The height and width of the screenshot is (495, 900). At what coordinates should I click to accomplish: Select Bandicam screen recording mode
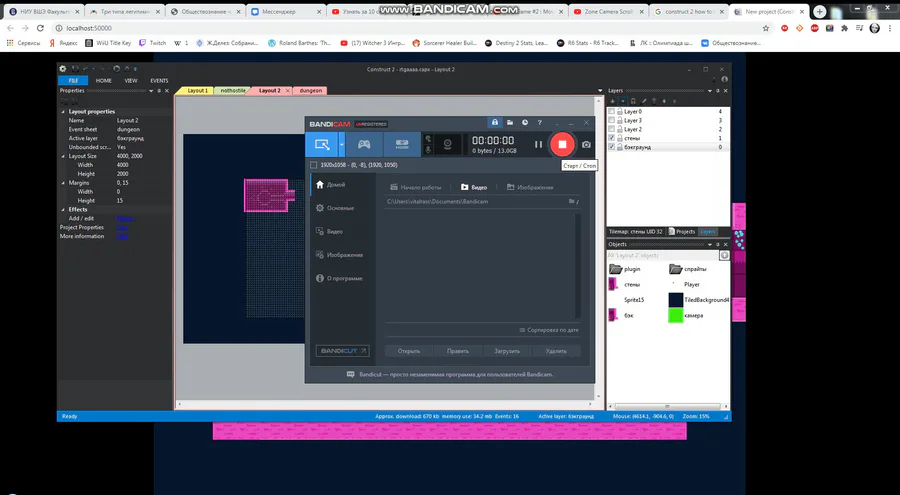pos(321,145)
